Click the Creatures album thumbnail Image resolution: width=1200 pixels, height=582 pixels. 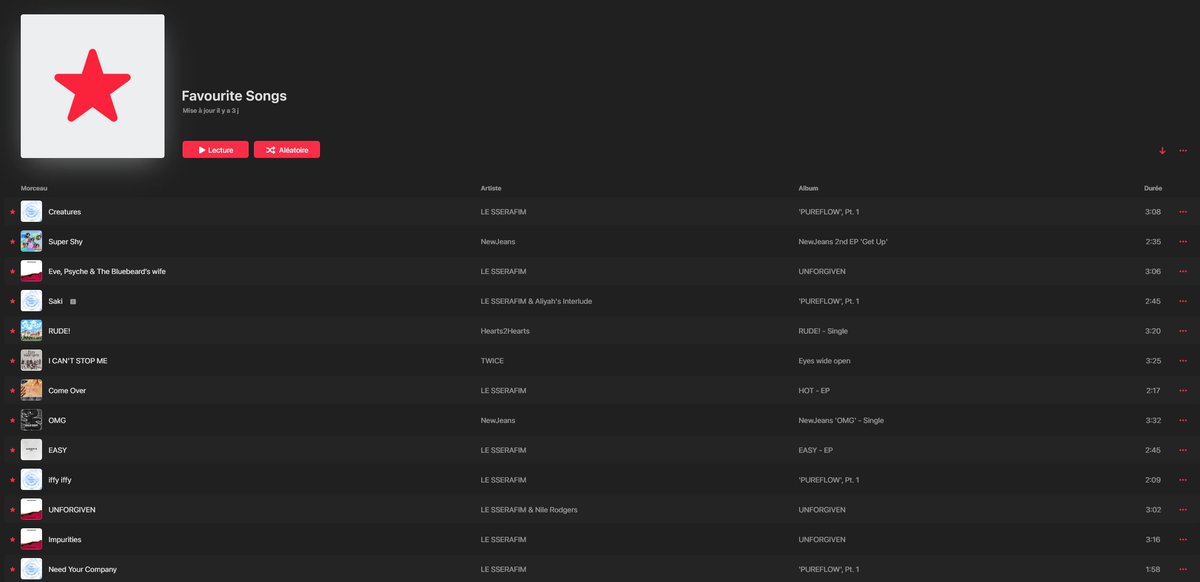click(31, 212)
